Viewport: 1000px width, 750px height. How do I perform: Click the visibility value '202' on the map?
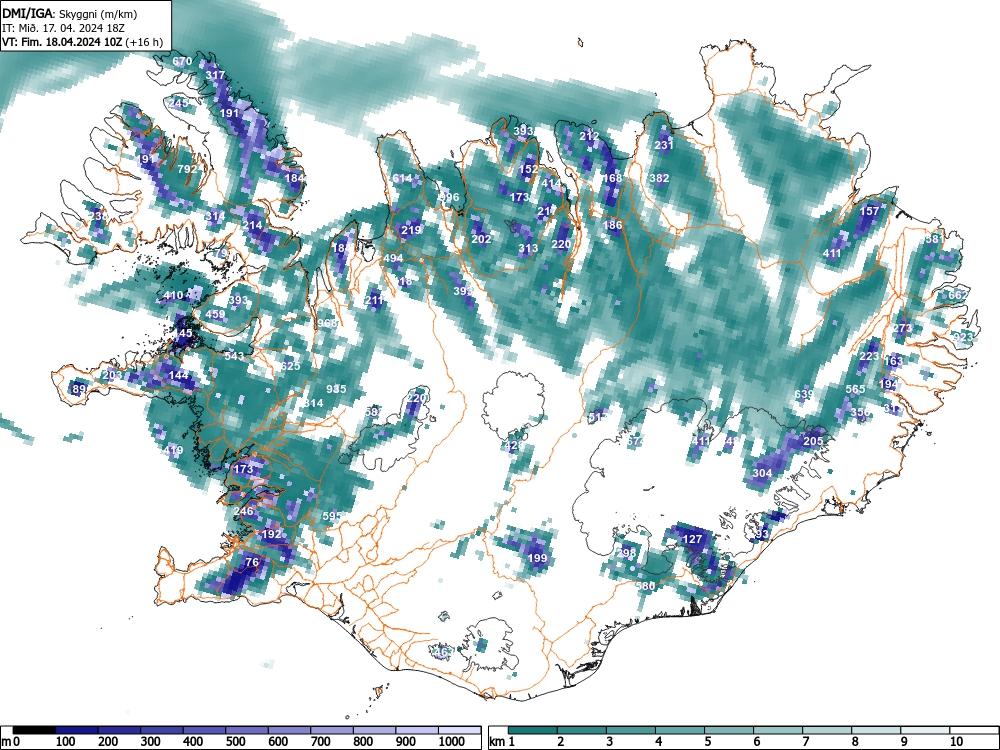point(482,239)
